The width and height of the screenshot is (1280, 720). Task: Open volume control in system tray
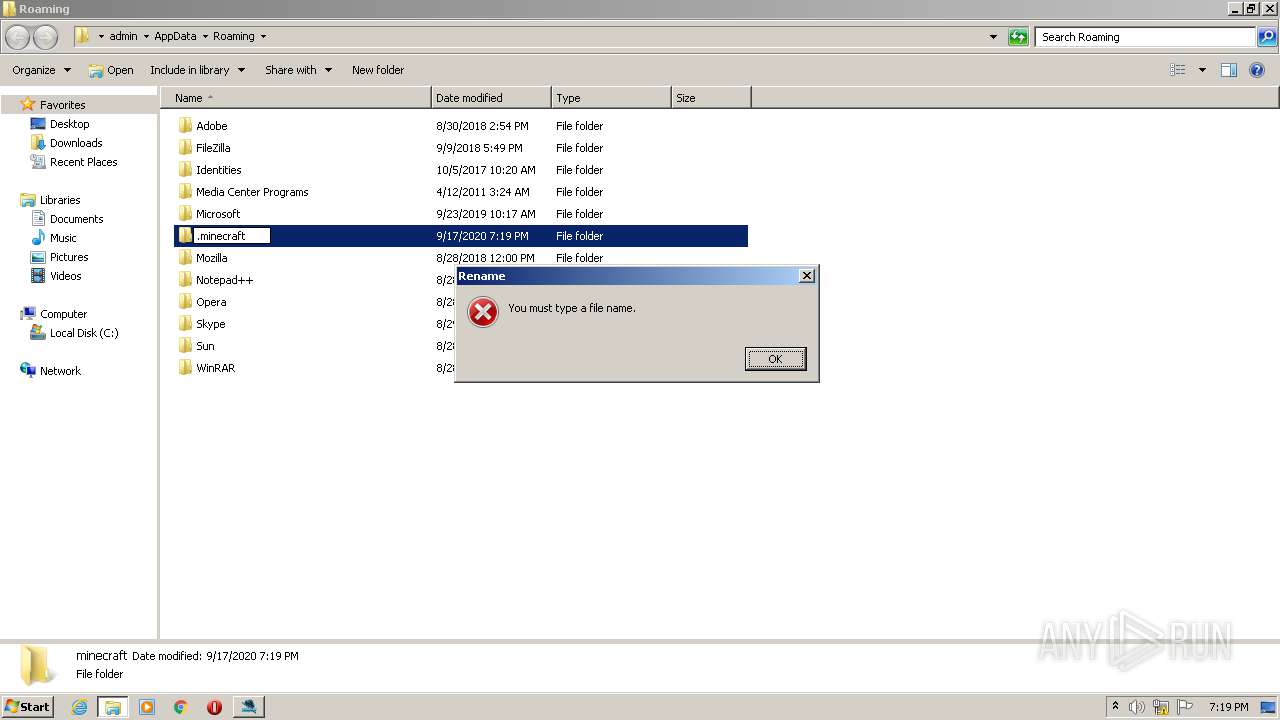point(1137,707)
